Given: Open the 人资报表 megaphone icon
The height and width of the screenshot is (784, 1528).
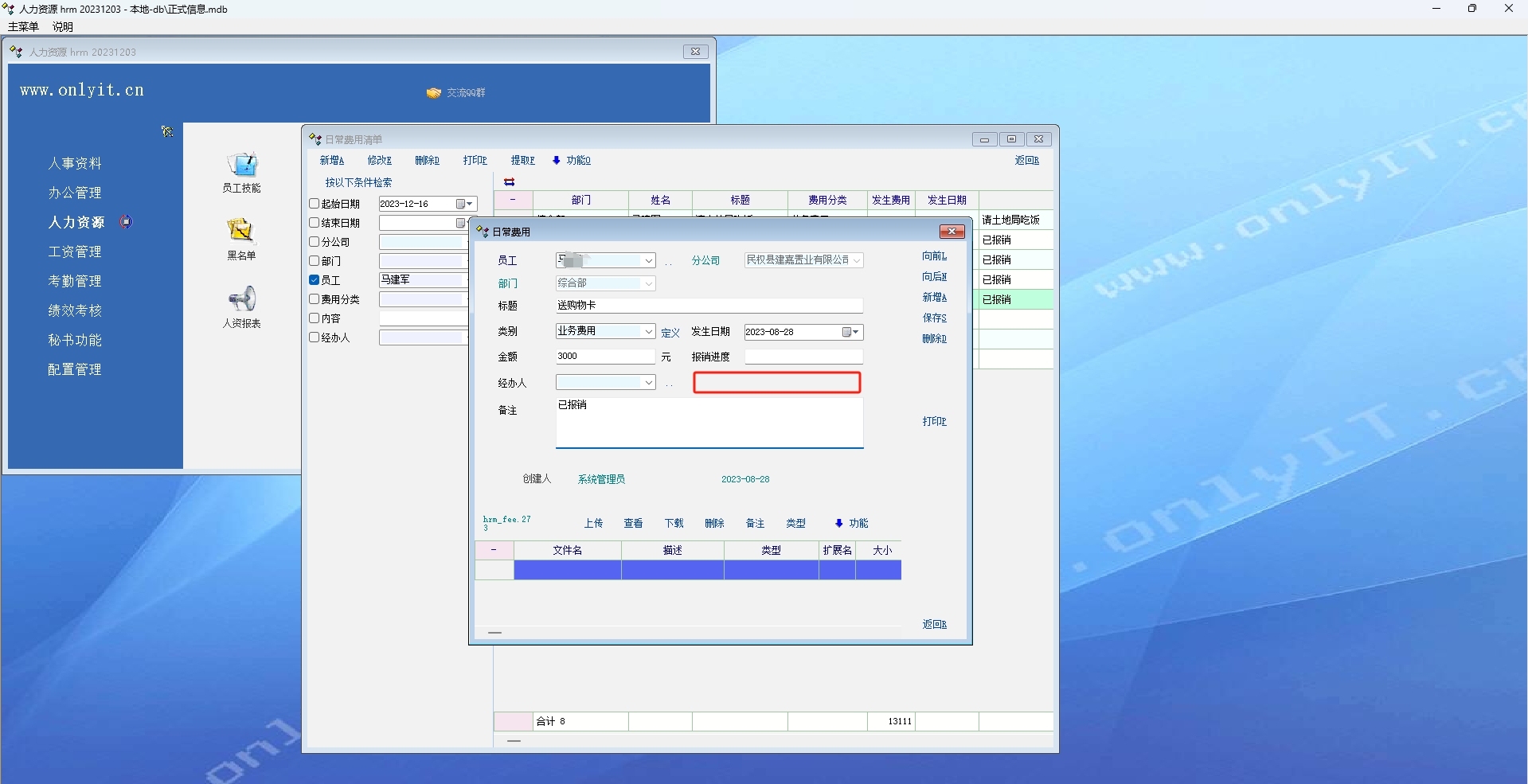Looking at the screenshot, I should pyautogui.click(x=242, y=299).
